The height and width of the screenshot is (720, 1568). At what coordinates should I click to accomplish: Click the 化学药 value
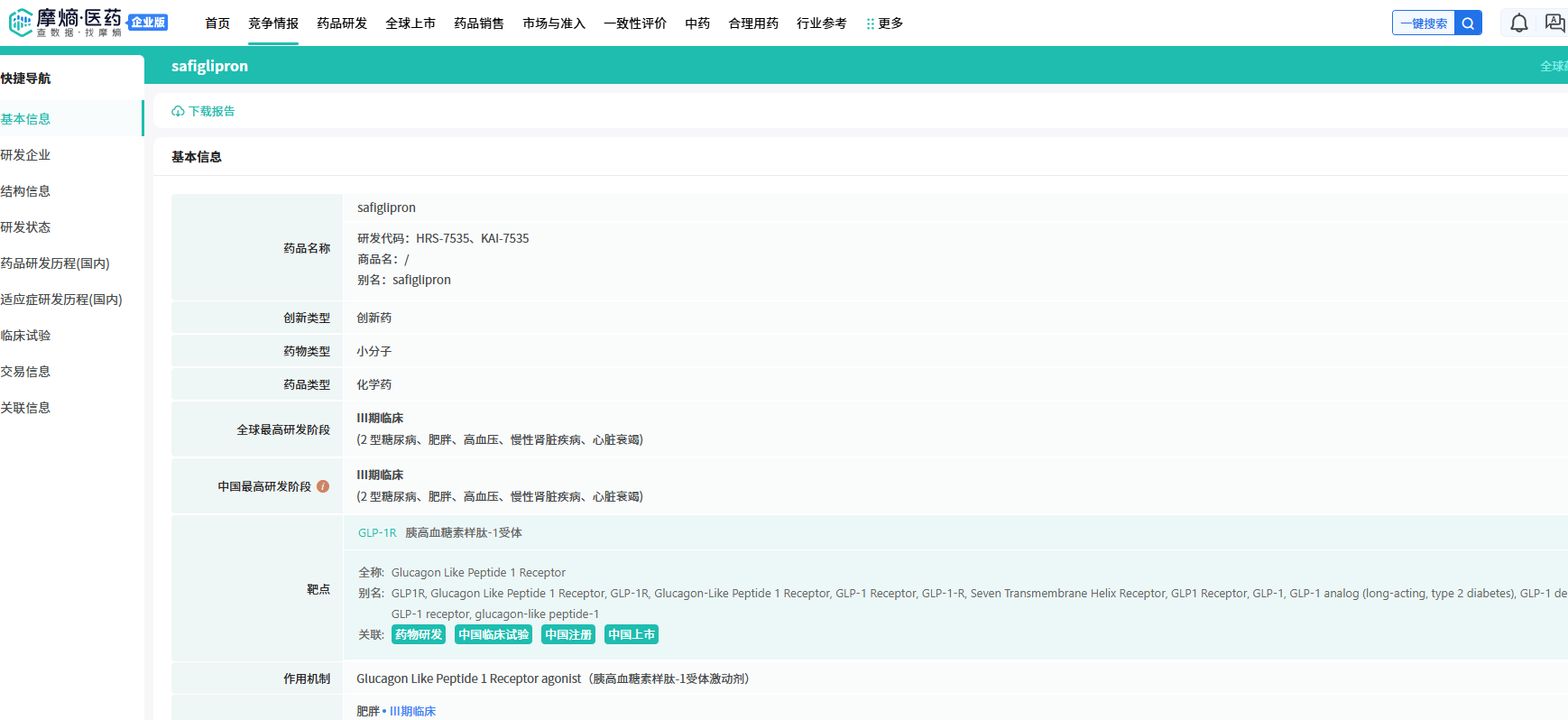coord(374,384)
